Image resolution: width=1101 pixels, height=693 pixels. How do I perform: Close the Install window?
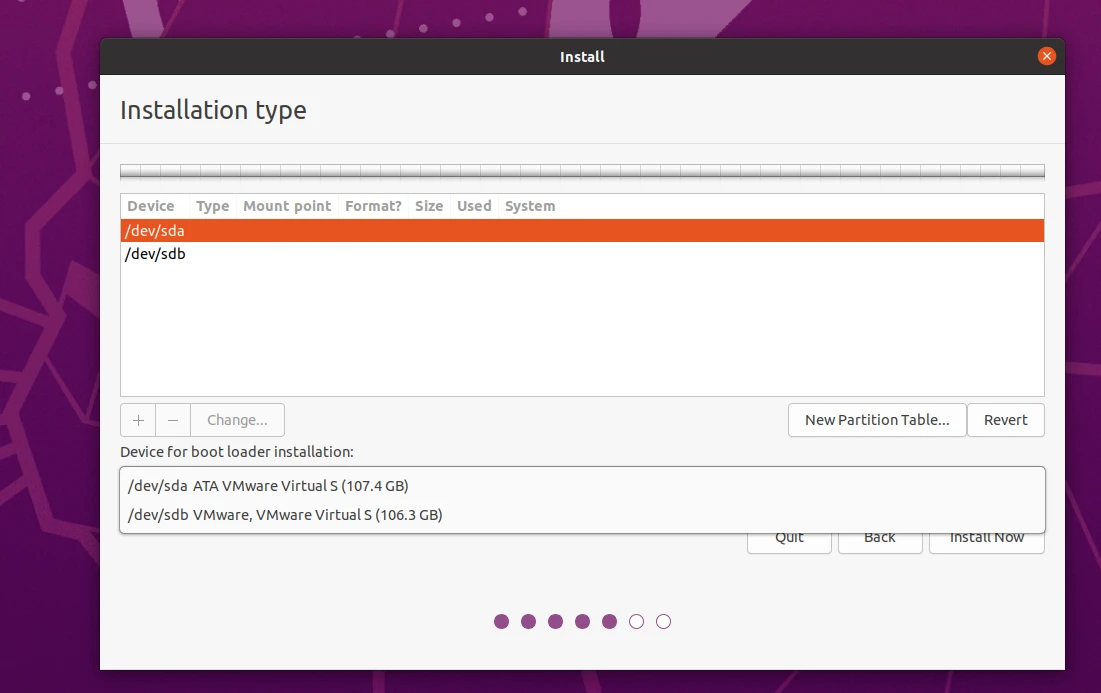[1046, 56]
